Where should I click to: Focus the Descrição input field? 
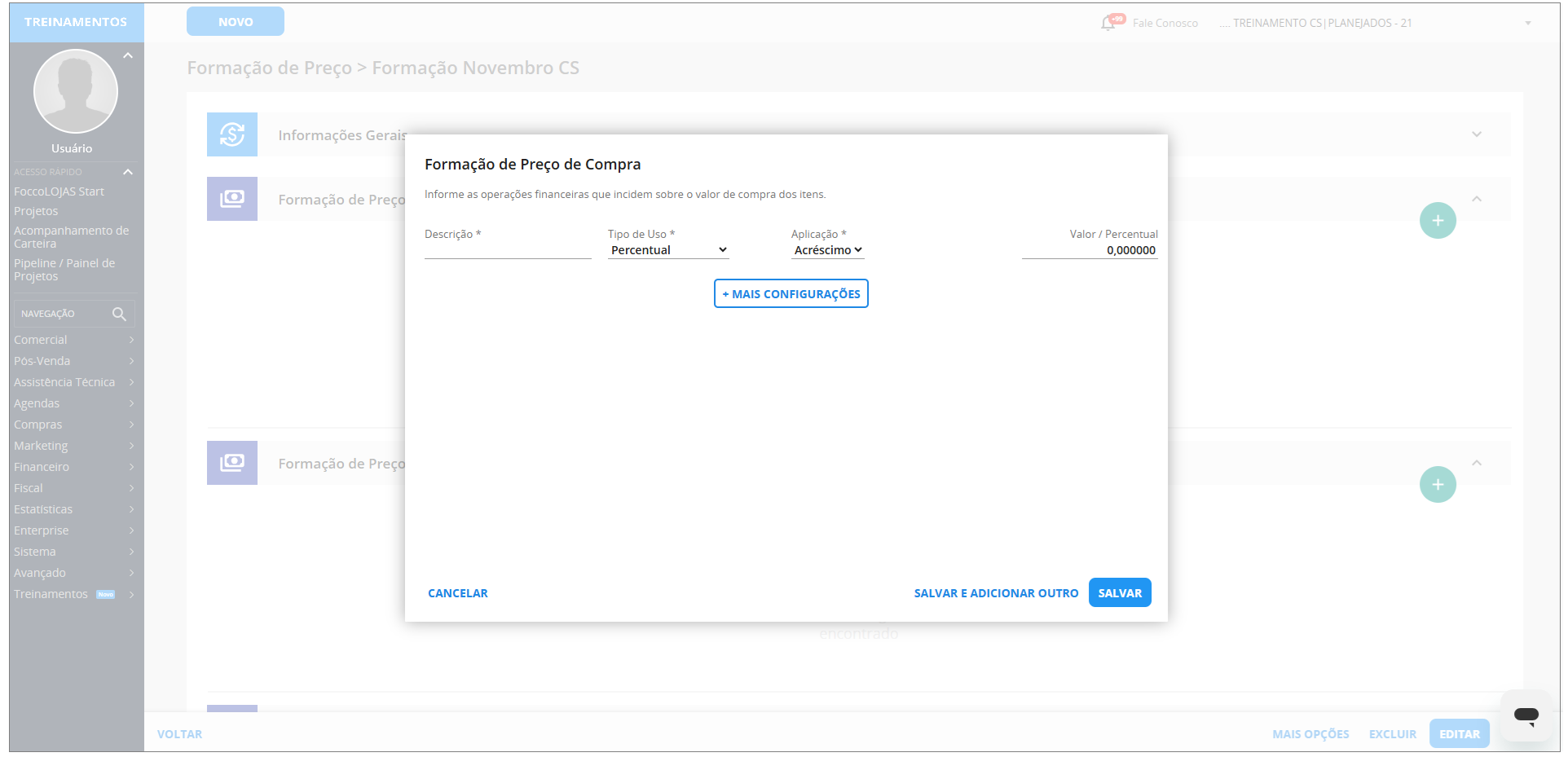(508, 250)
